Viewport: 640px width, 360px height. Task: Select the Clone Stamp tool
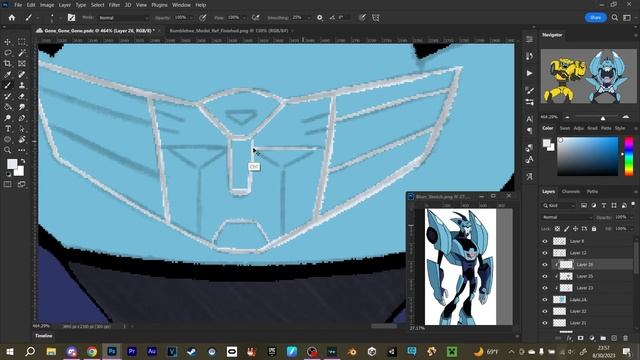22,85
